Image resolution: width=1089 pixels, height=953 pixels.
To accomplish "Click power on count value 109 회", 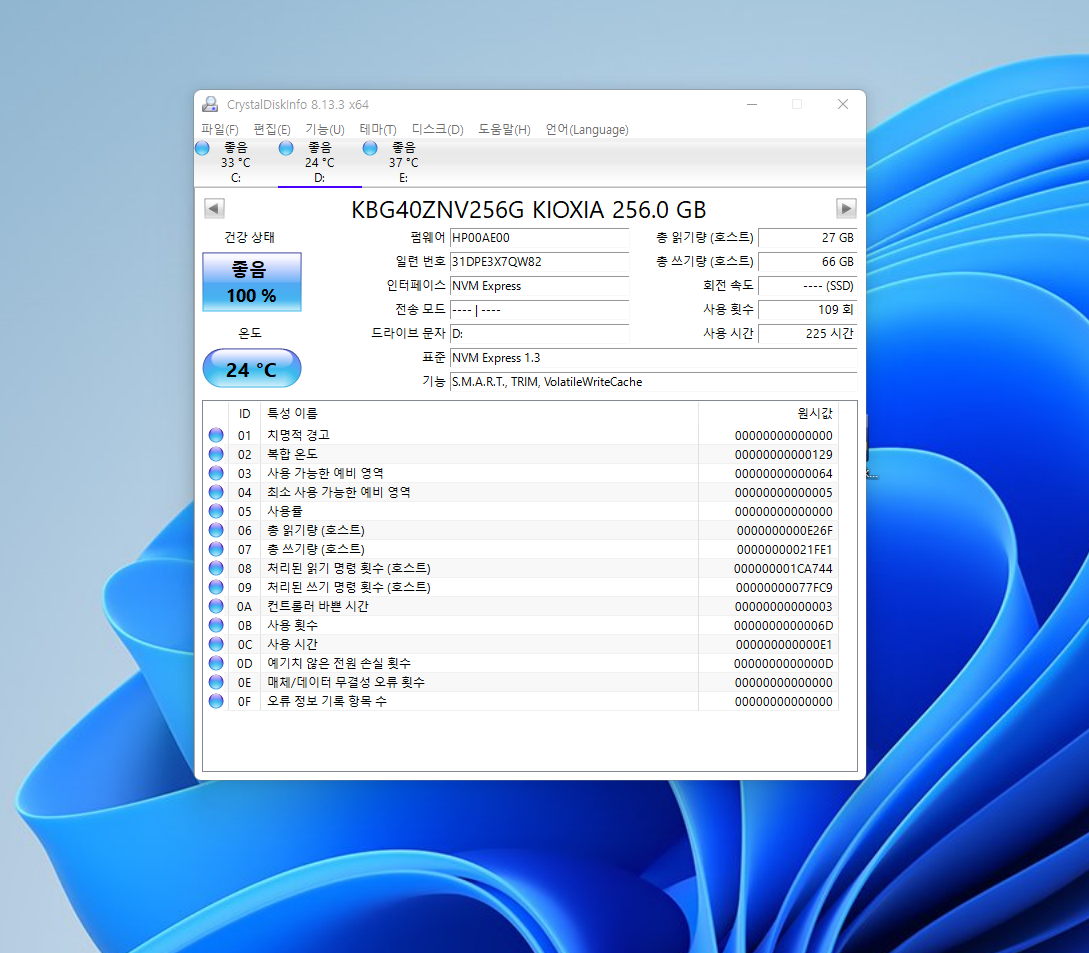I will 807,310.
